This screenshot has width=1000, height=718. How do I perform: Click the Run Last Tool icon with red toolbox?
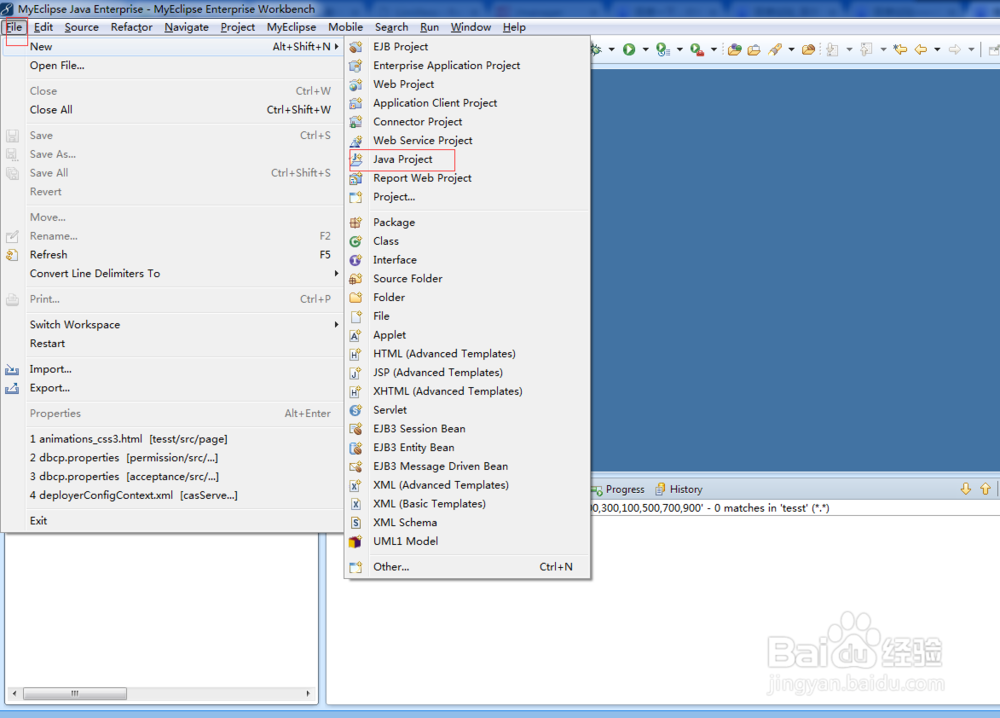coord(697,49)
